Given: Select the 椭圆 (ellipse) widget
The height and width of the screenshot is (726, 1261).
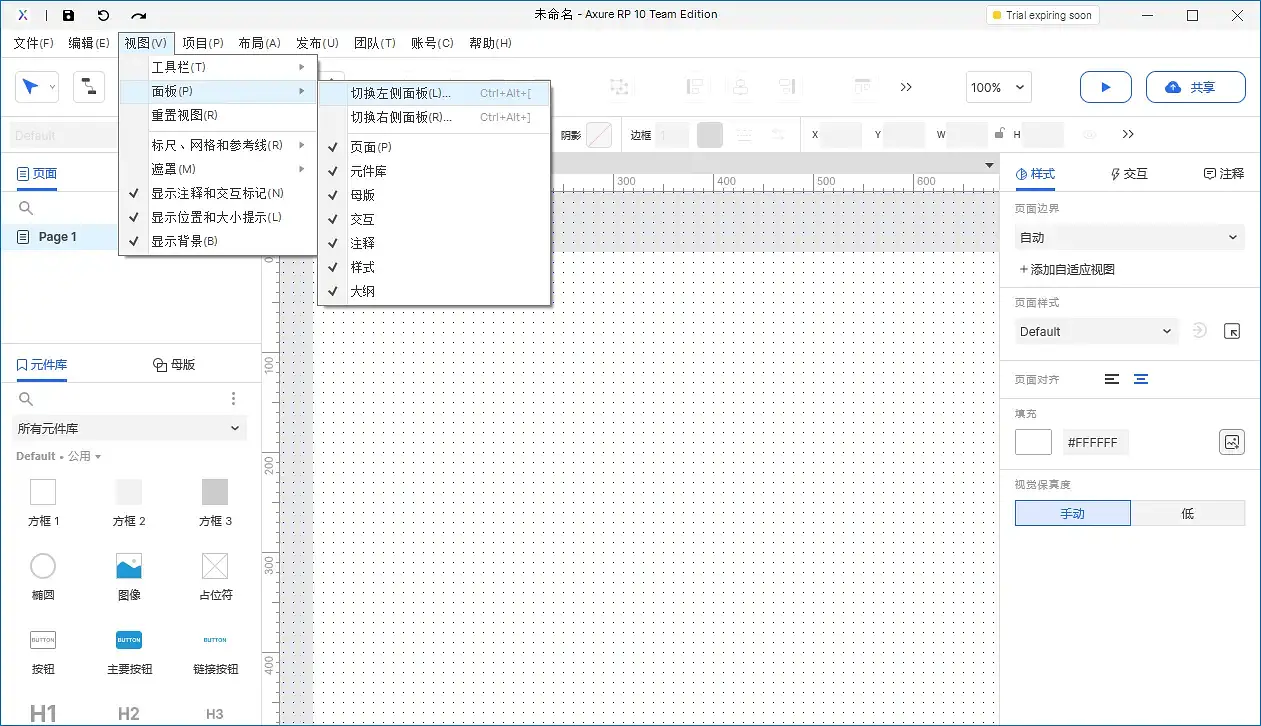Looking at the screenshot, I should click(x=42, y=577).
